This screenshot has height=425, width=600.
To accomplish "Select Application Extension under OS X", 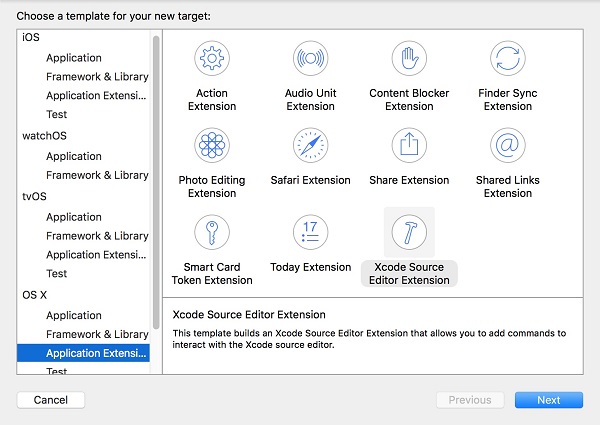I will pos(96,352).
